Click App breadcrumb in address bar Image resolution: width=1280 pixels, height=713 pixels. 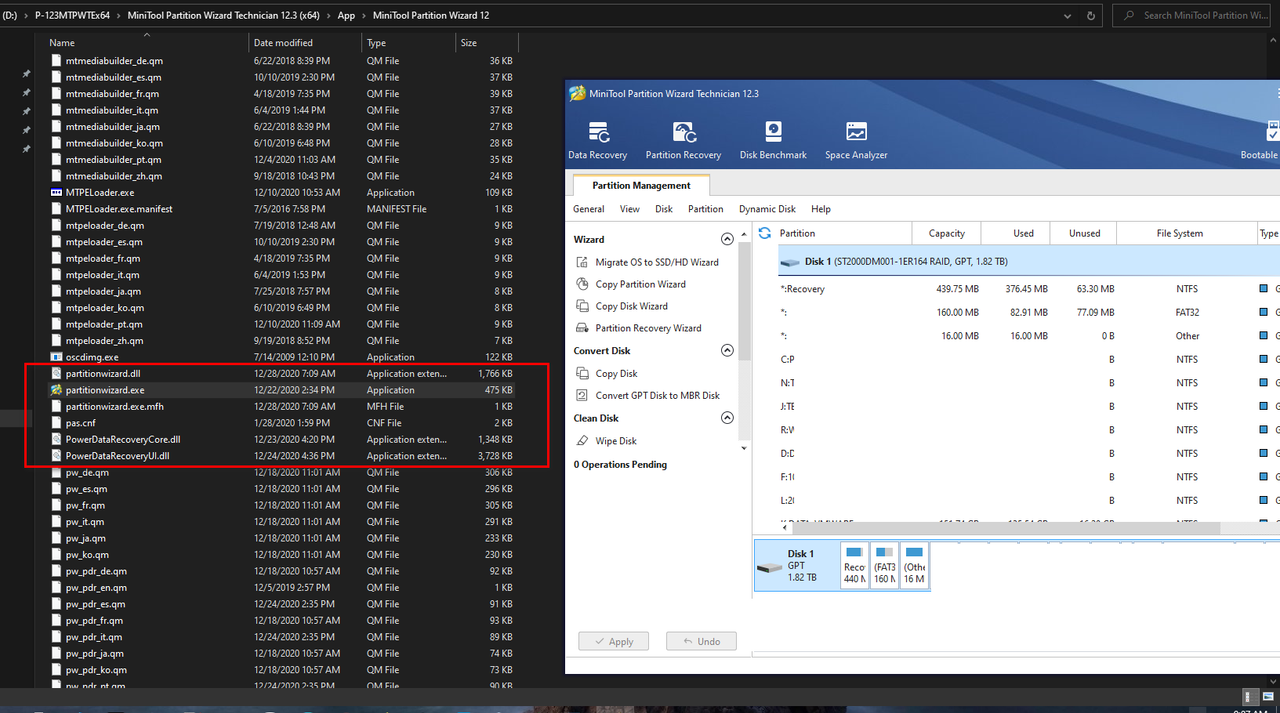346,15
